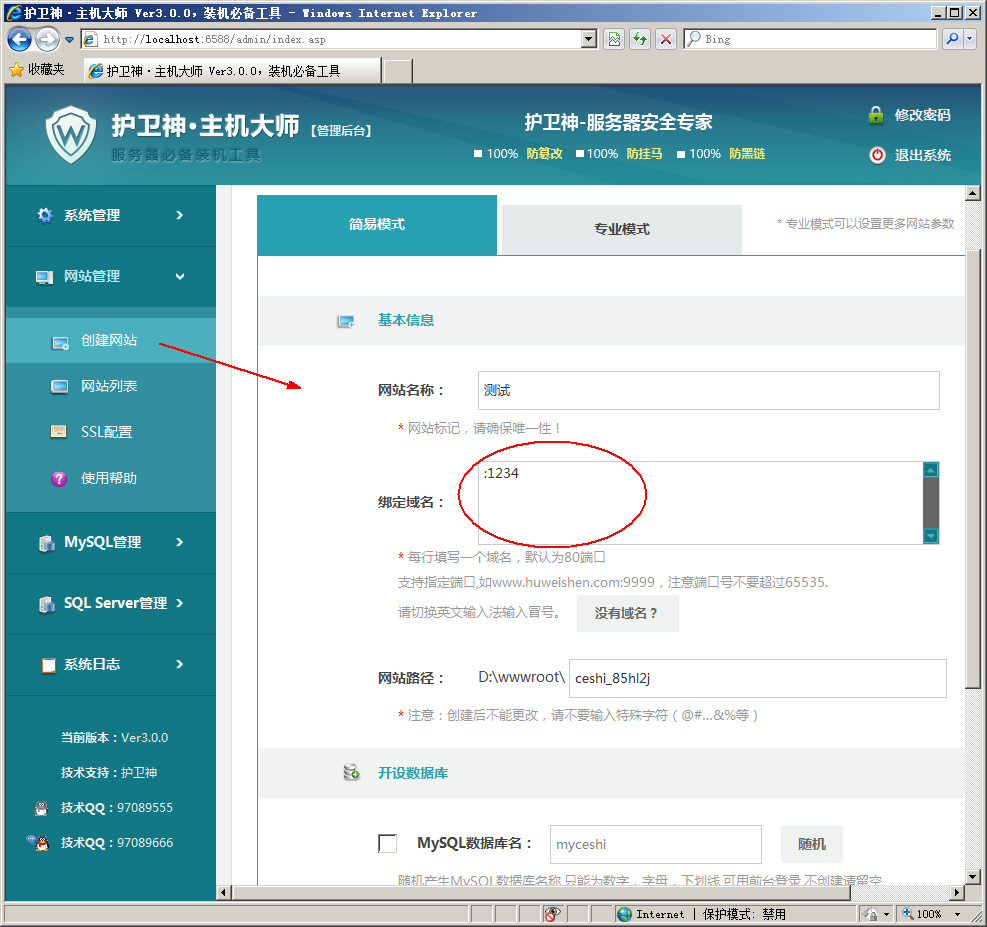Viewport: 987px width, 927px height.
Task: Click the Bing search magnifier button
Action: click(952, 39)
